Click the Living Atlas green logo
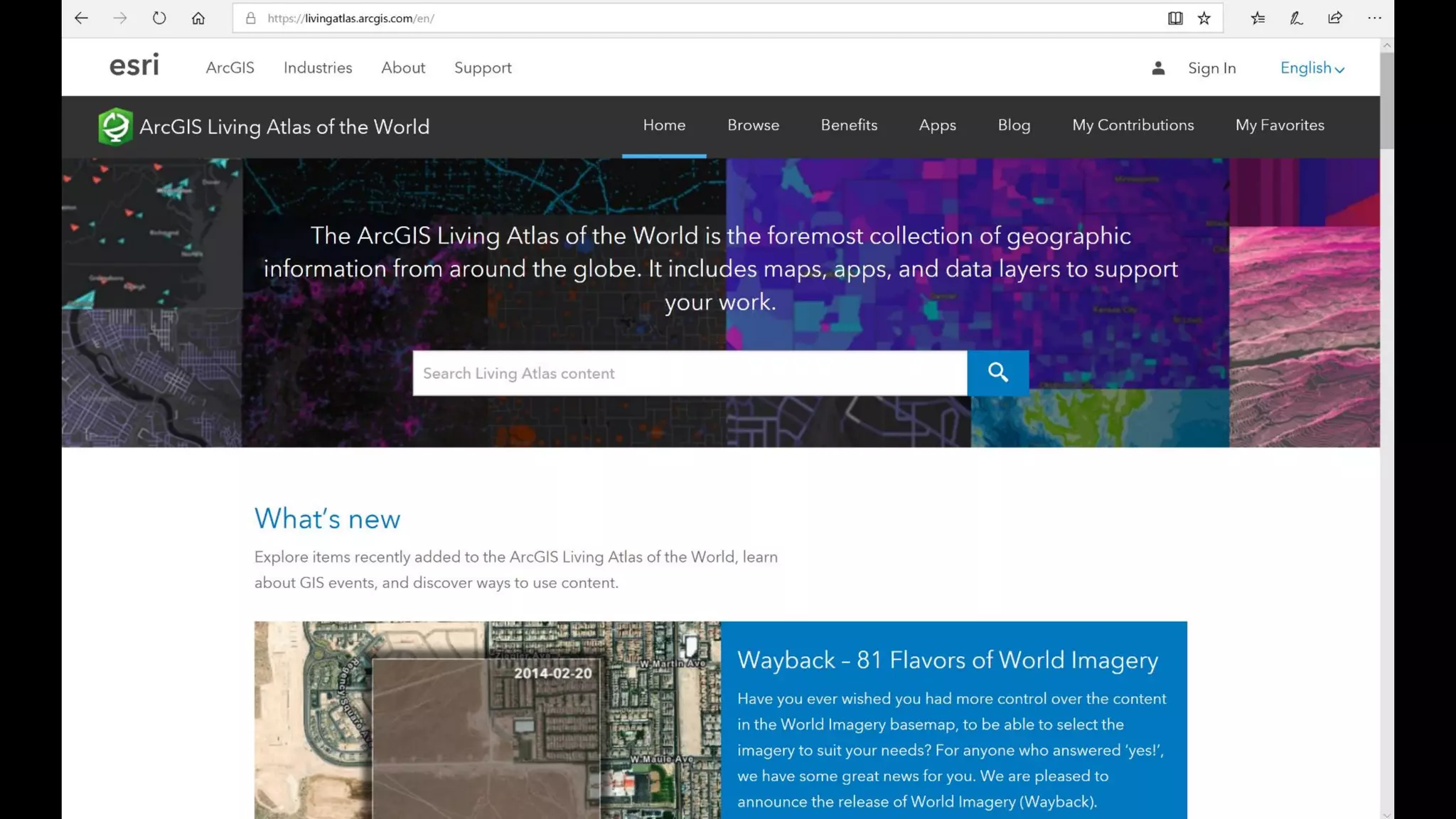The height and width of the screenshot is (819, 1456). (x=115, y=127)
